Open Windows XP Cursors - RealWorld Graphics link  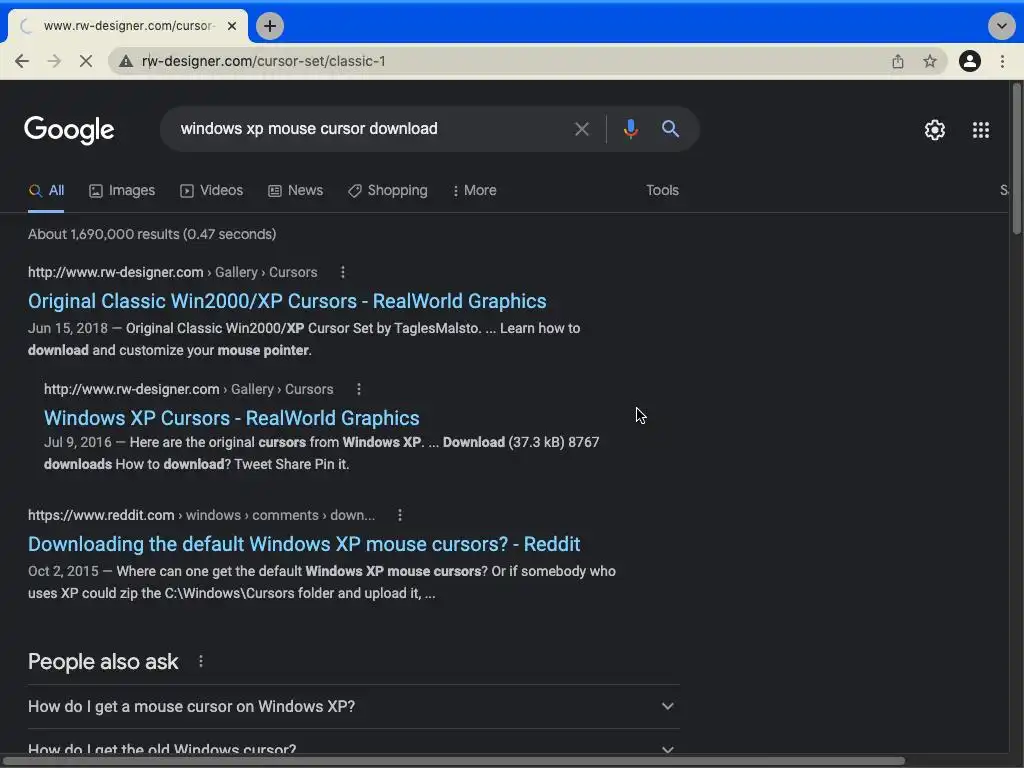pos(232,418)
